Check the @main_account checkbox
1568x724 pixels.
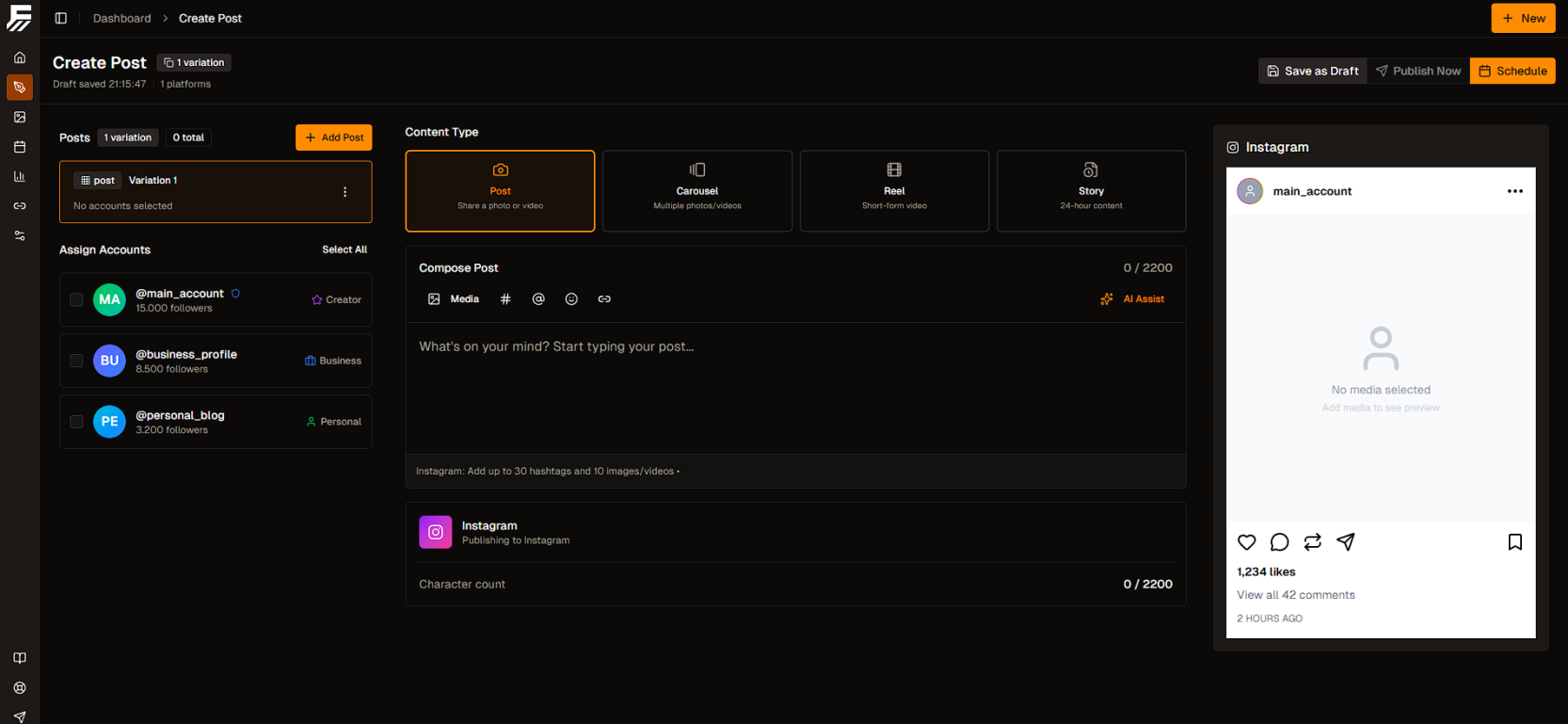click(x=76, y=299)
